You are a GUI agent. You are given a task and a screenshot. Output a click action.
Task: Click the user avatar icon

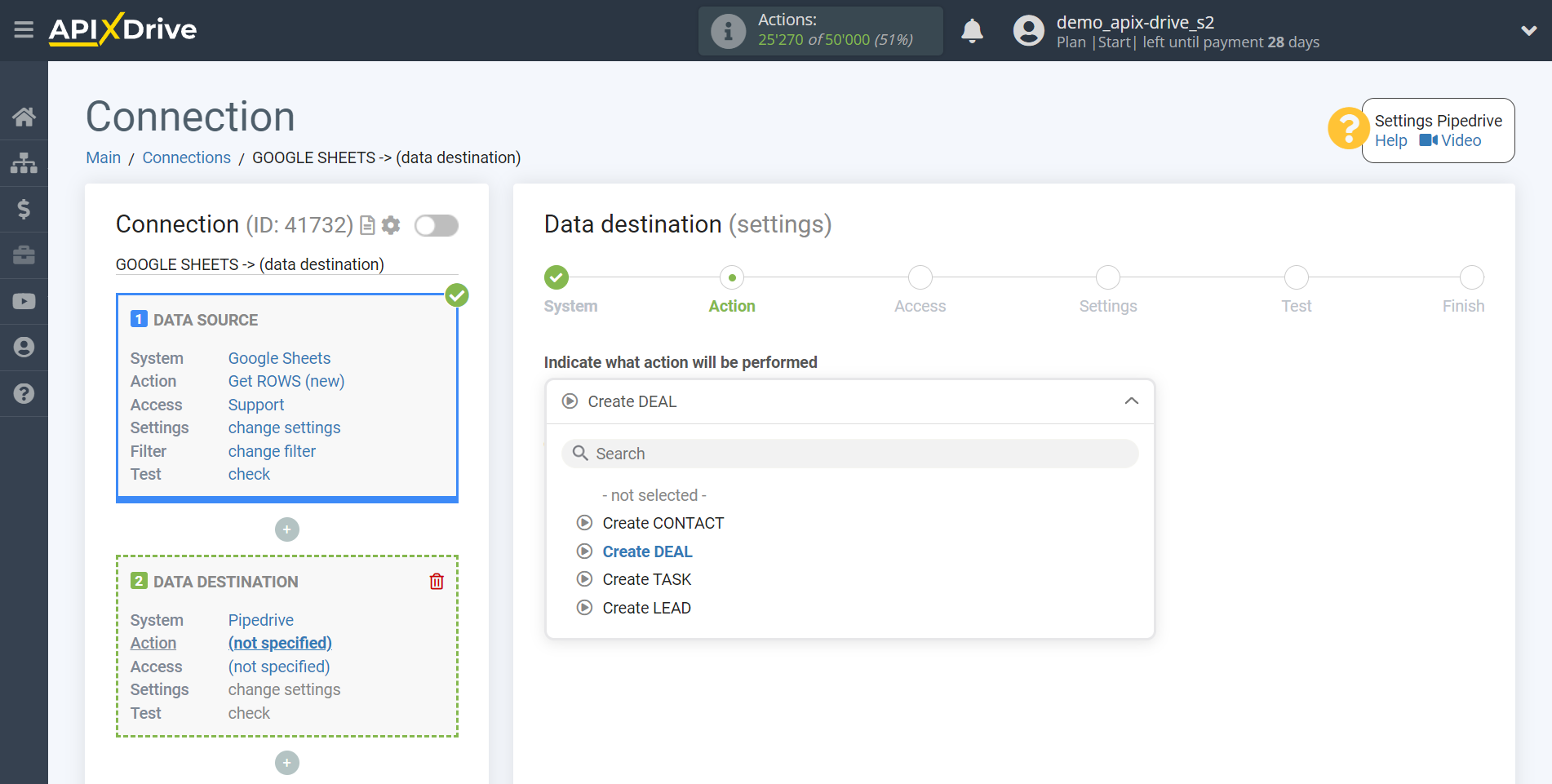pyautogui.click(x=1028, y=31)
